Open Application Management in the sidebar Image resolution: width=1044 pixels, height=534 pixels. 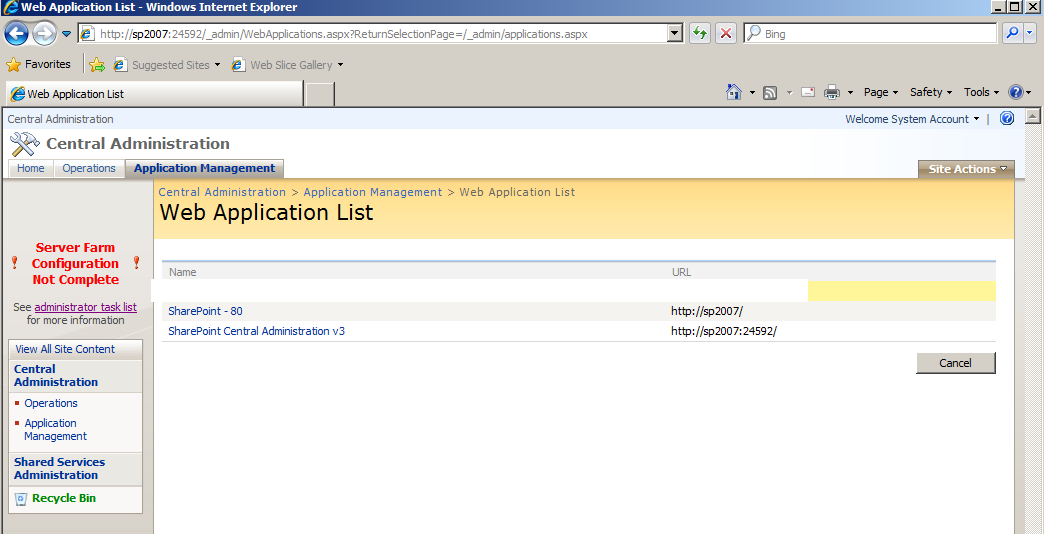coord(56,429)
